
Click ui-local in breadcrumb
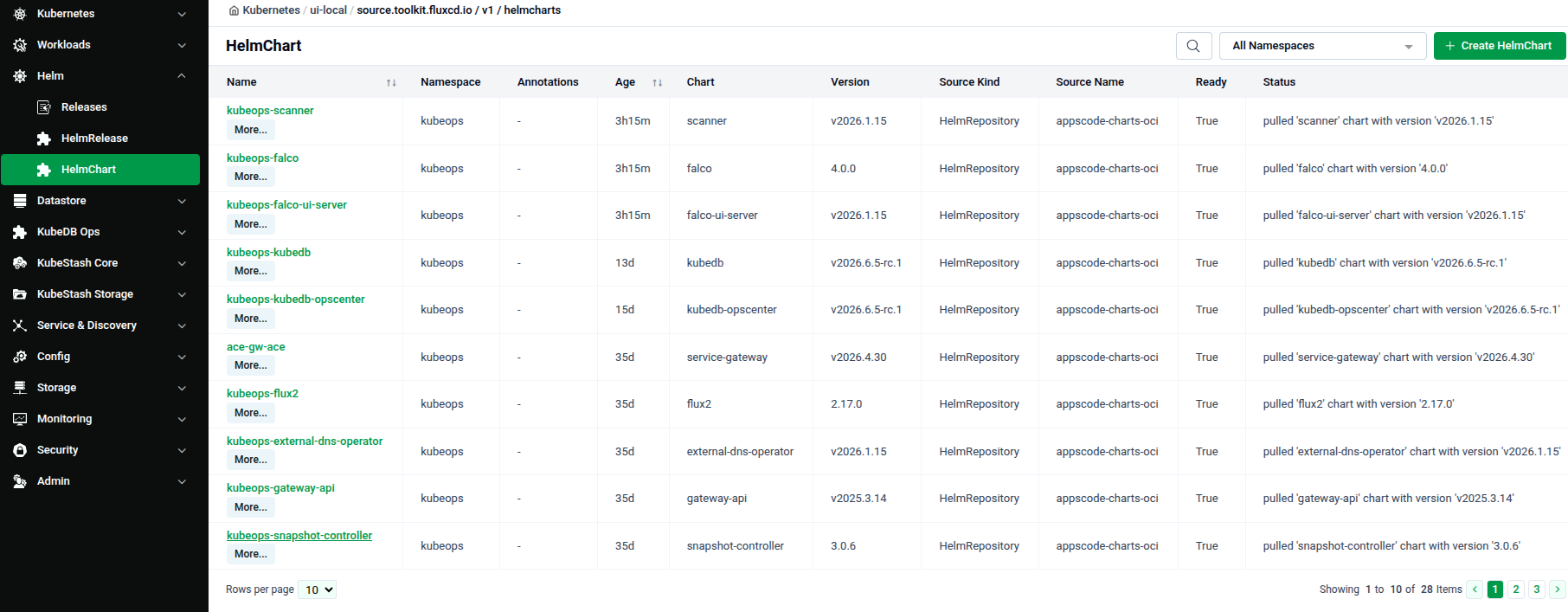[x=329, y=10]
